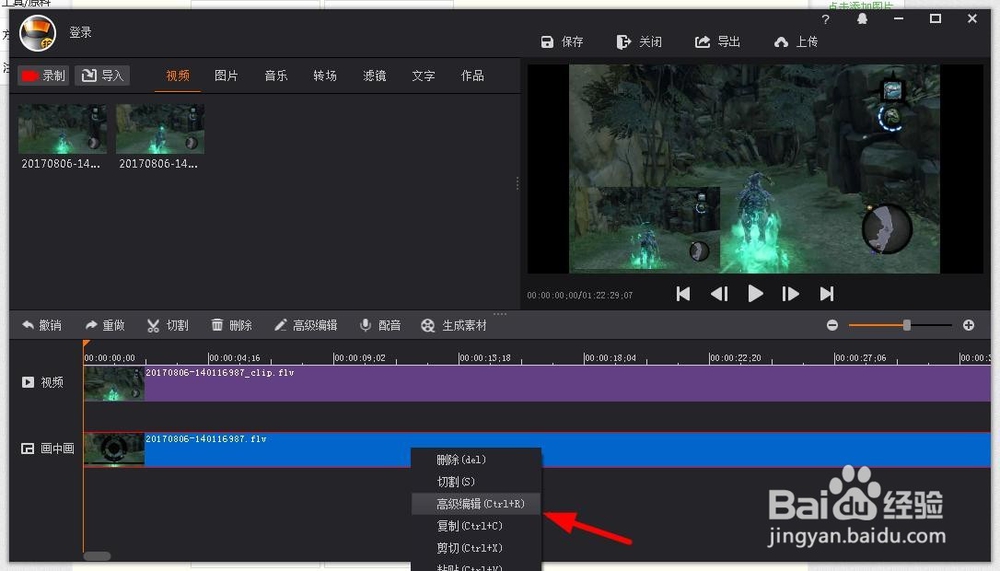Image resolution: width=1000 pixels, height=571 pixels.
Task: Choose 高级编辑(Ctrl+R) in context menu
Action: [x=476, y=504]
